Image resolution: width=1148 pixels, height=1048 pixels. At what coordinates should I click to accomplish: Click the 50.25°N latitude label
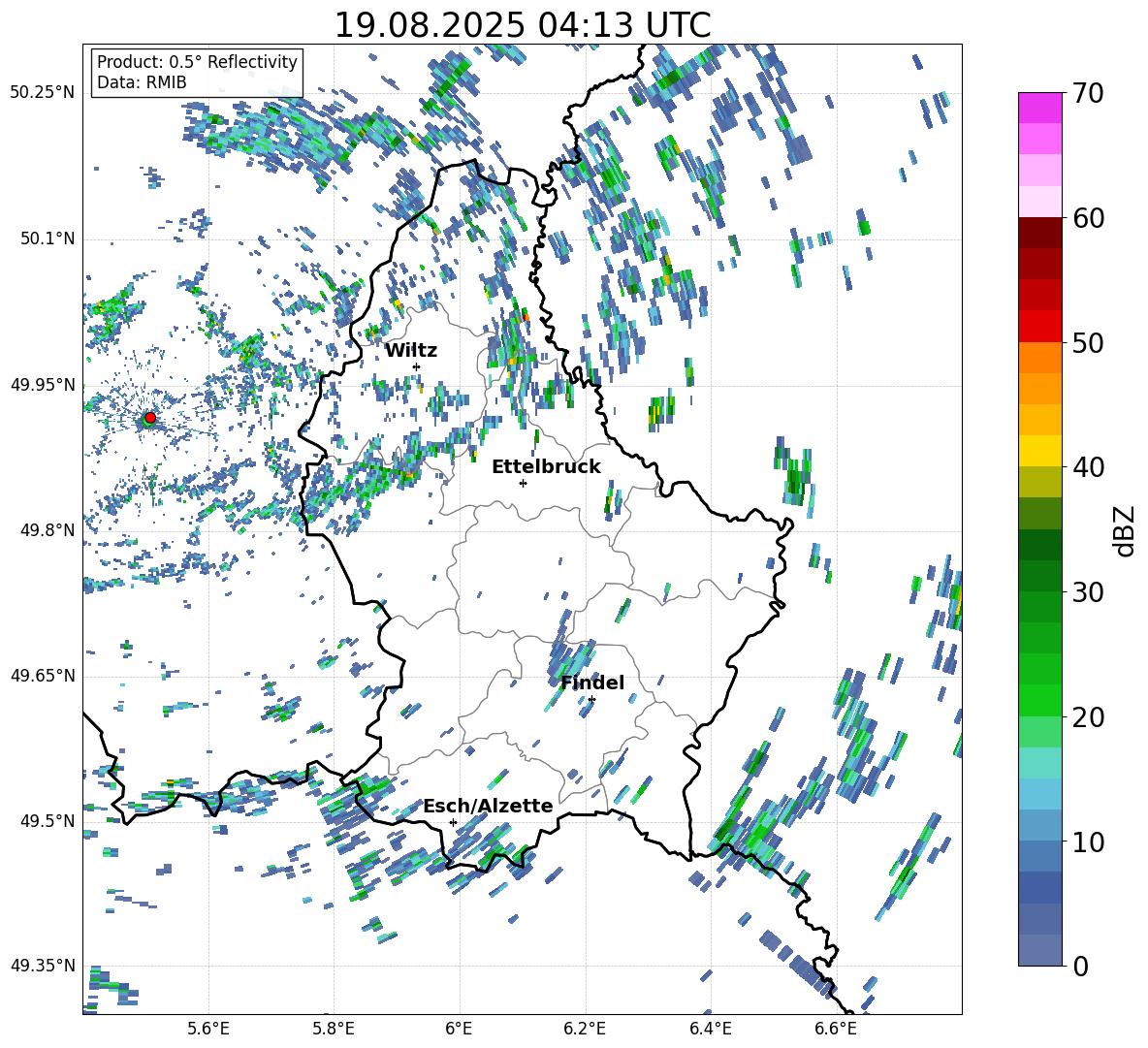pos(43,93)
